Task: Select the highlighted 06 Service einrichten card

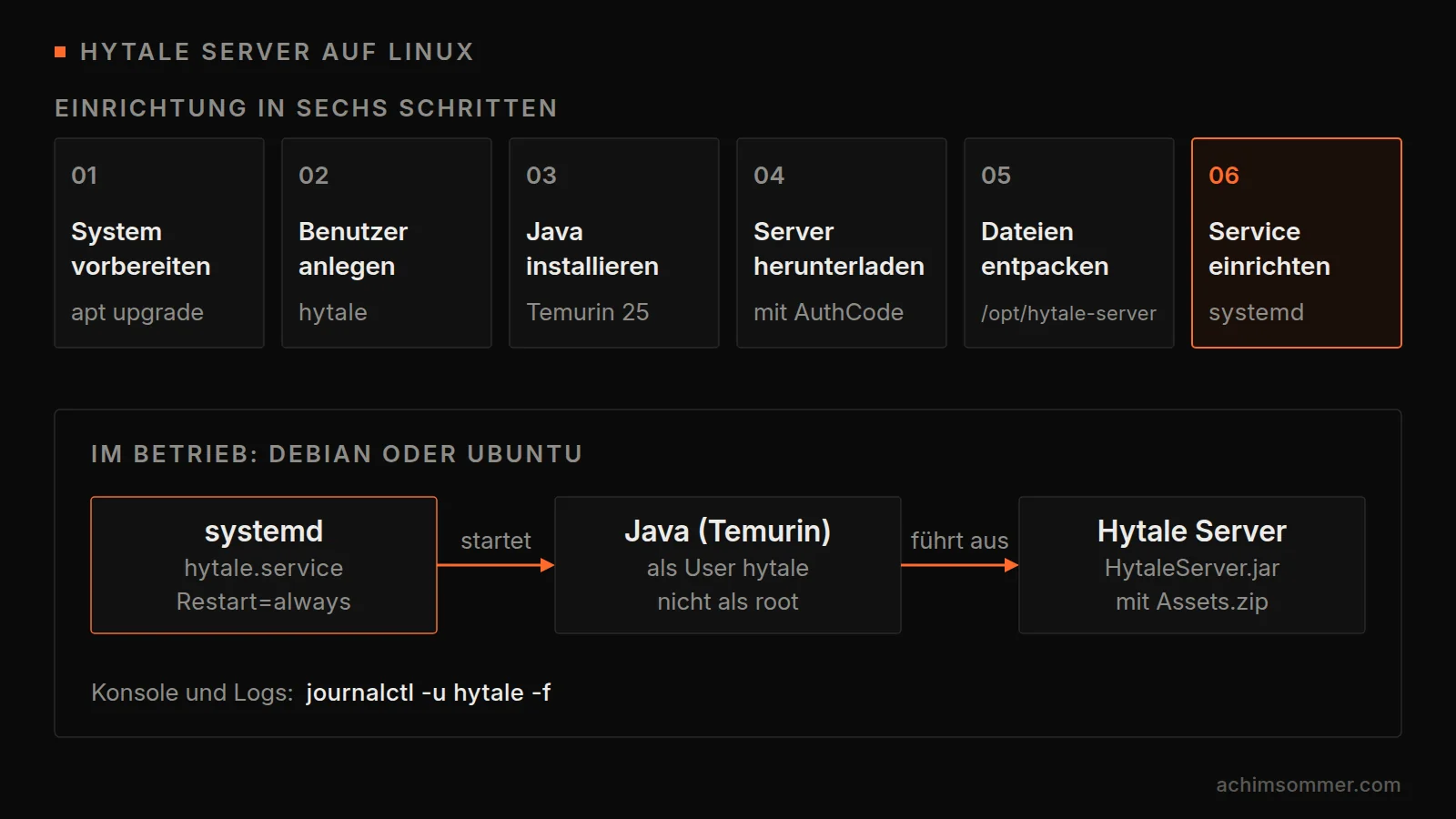Action: [x=1297, y=243]
